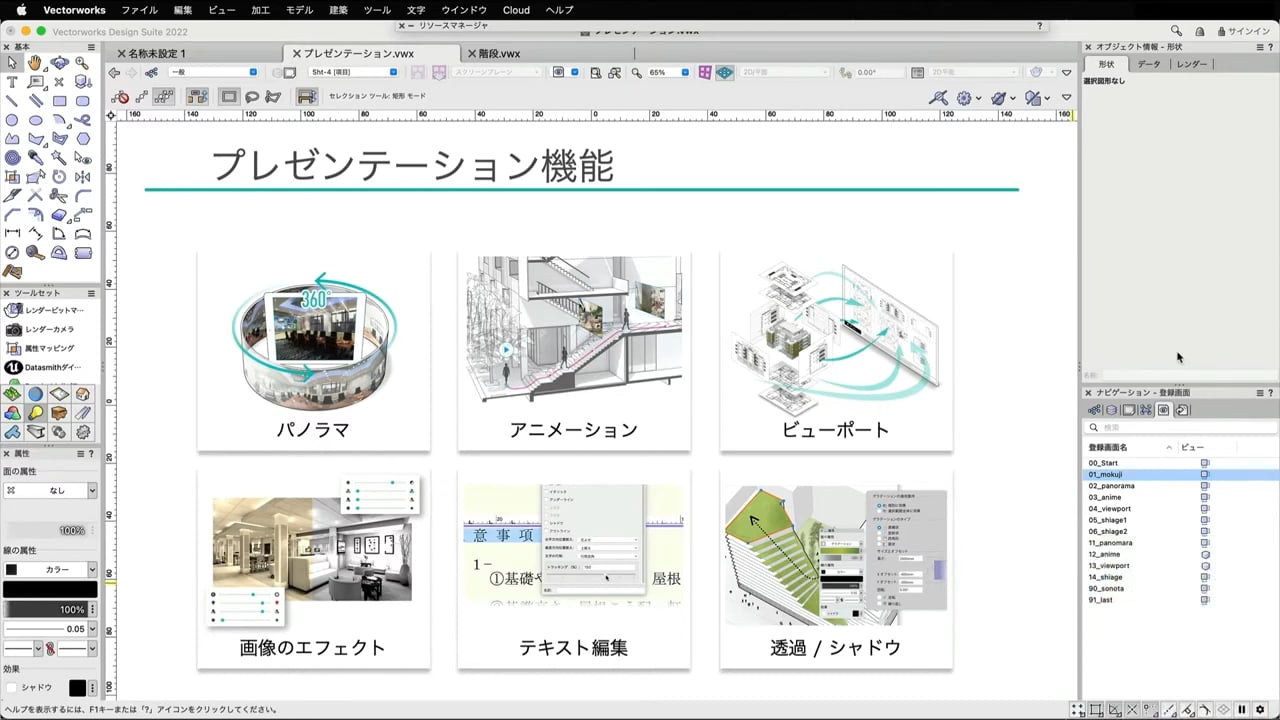The height and width of the screenshot is (720, 1280).
Task: Click the sign-in button
Action: pos(1242,31)
